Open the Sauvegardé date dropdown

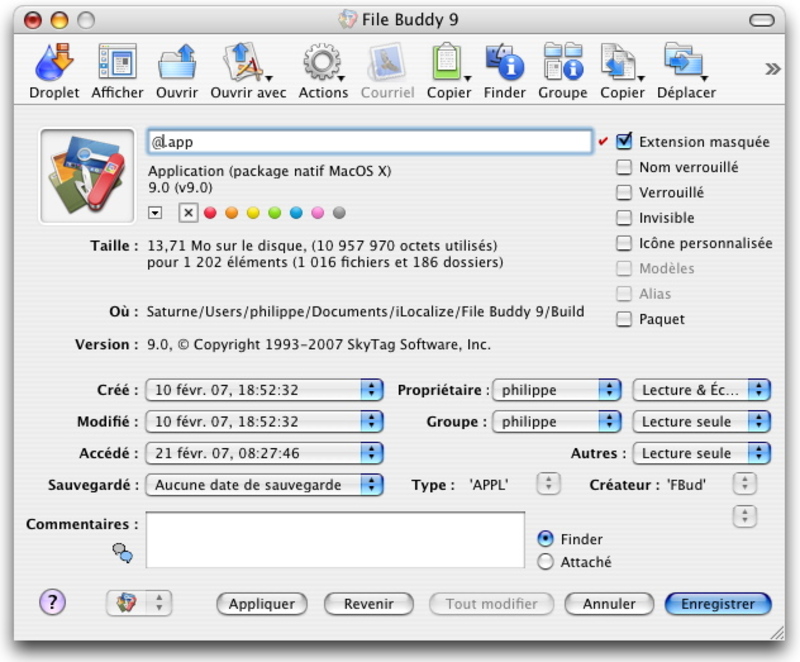click(x=264, y=485)
